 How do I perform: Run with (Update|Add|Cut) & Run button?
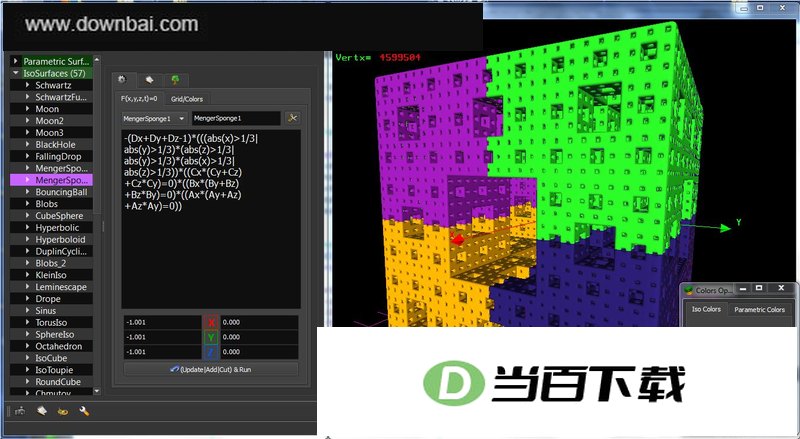pyautogui.click(x=211, y=370)
